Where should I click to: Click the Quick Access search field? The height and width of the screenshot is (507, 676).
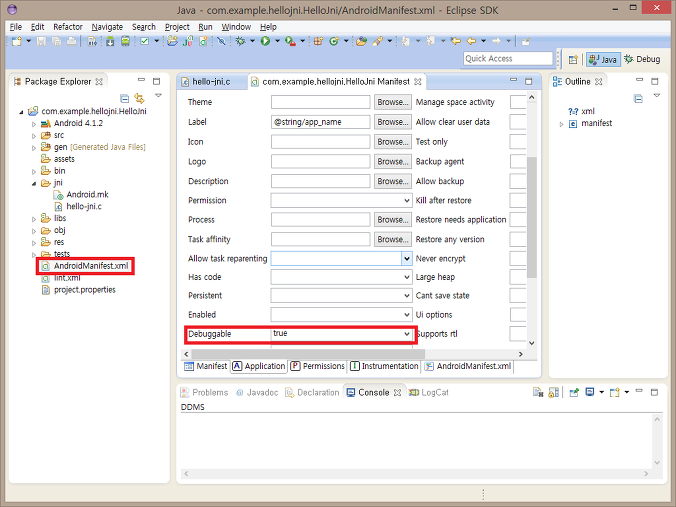pos(508,59)
